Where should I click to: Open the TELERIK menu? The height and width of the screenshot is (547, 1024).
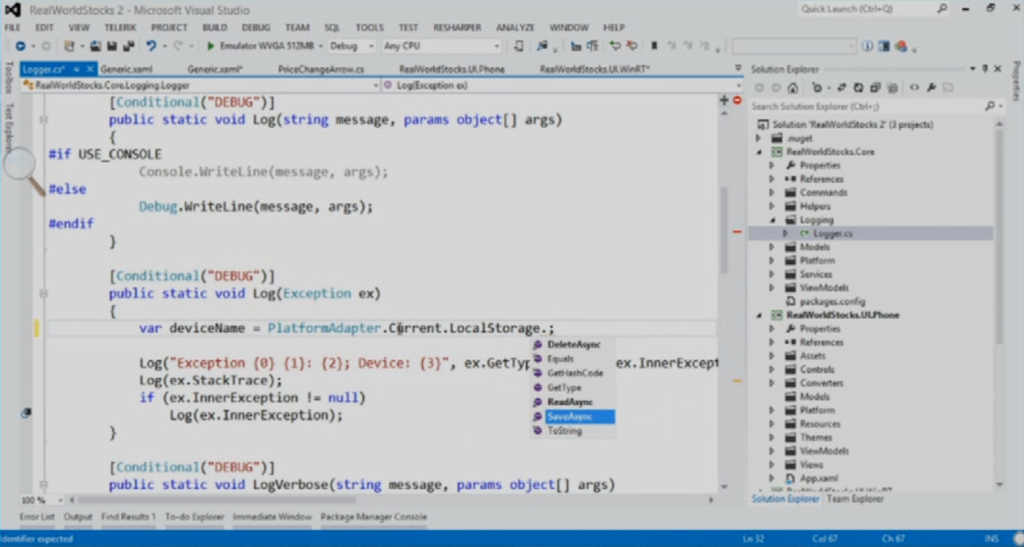[120, 27]
